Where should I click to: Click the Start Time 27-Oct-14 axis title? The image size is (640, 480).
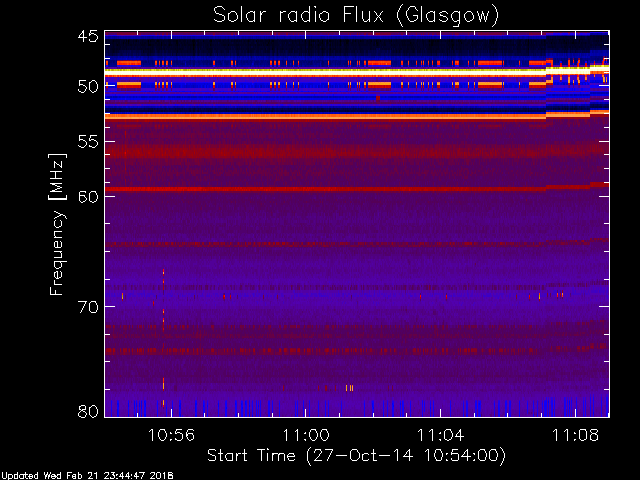point(356,456)
